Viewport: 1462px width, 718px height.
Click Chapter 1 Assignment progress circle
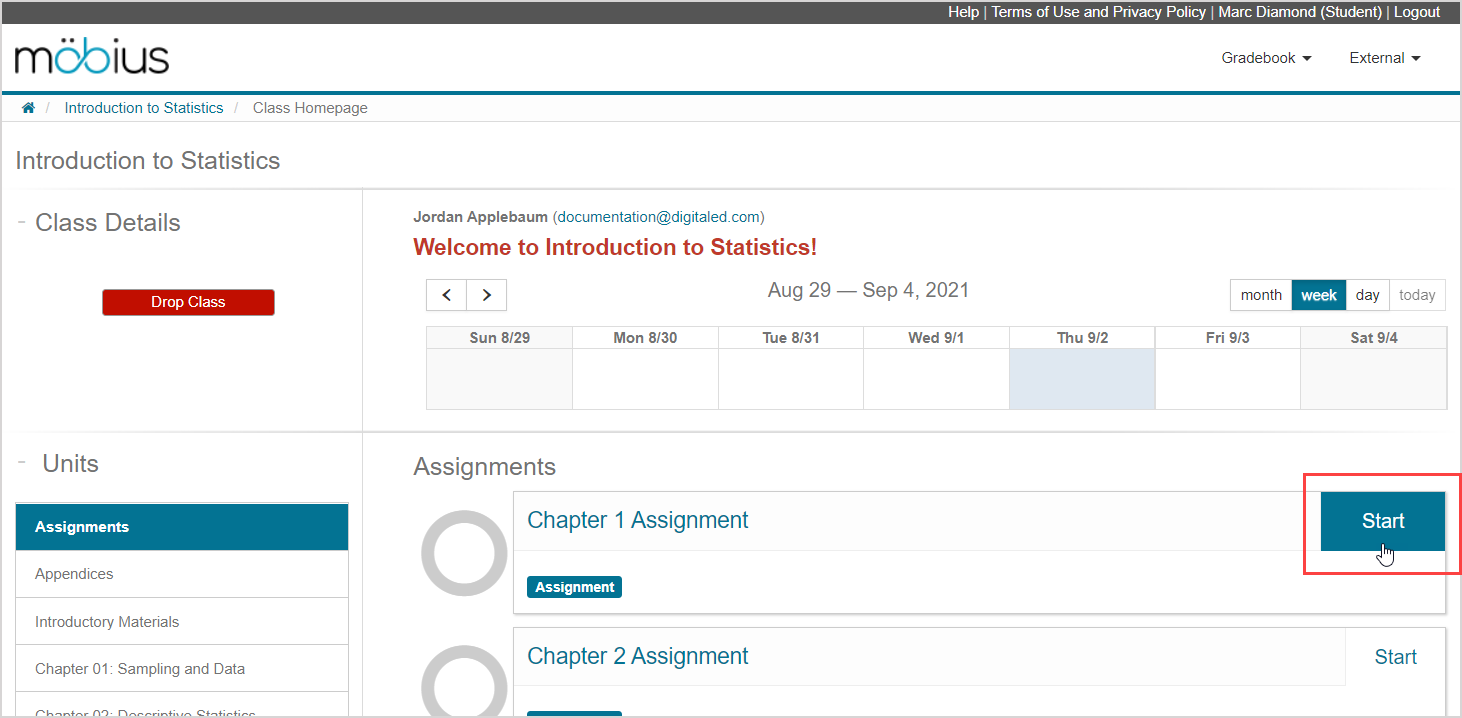click(x=464, y=553)
